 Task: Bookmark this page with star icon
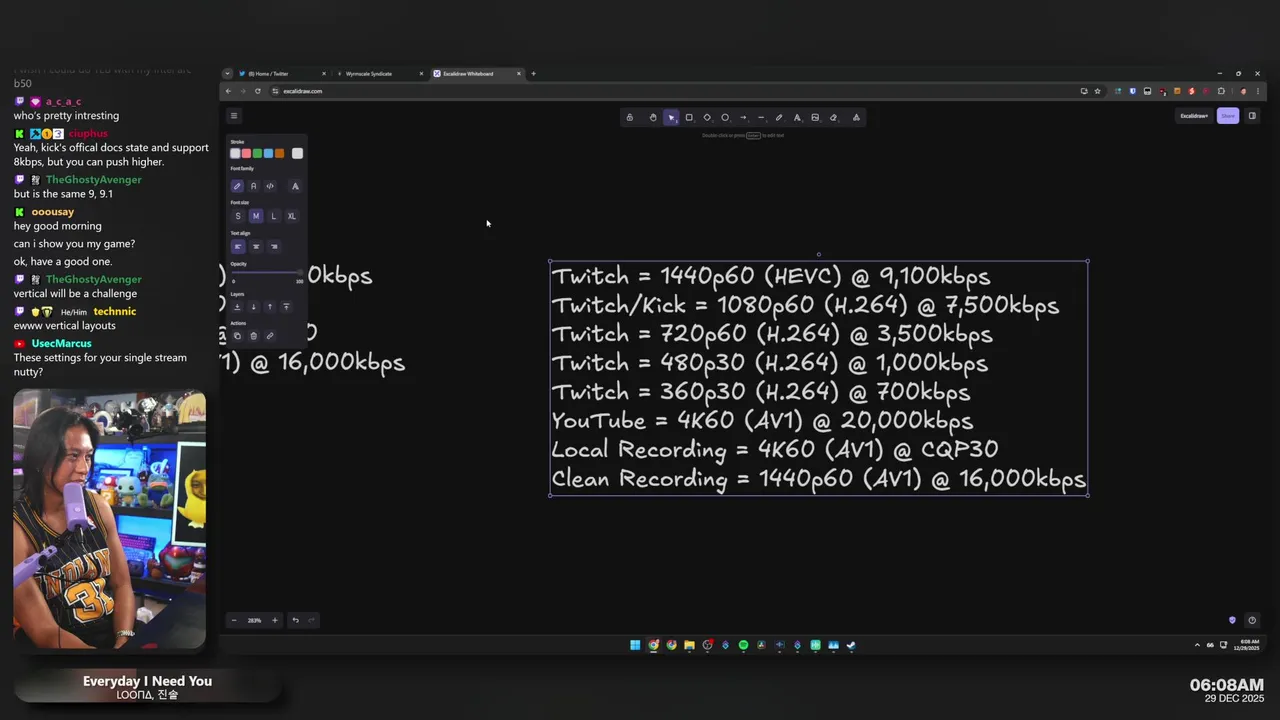pyautogui.click(x=1097, y=91)
